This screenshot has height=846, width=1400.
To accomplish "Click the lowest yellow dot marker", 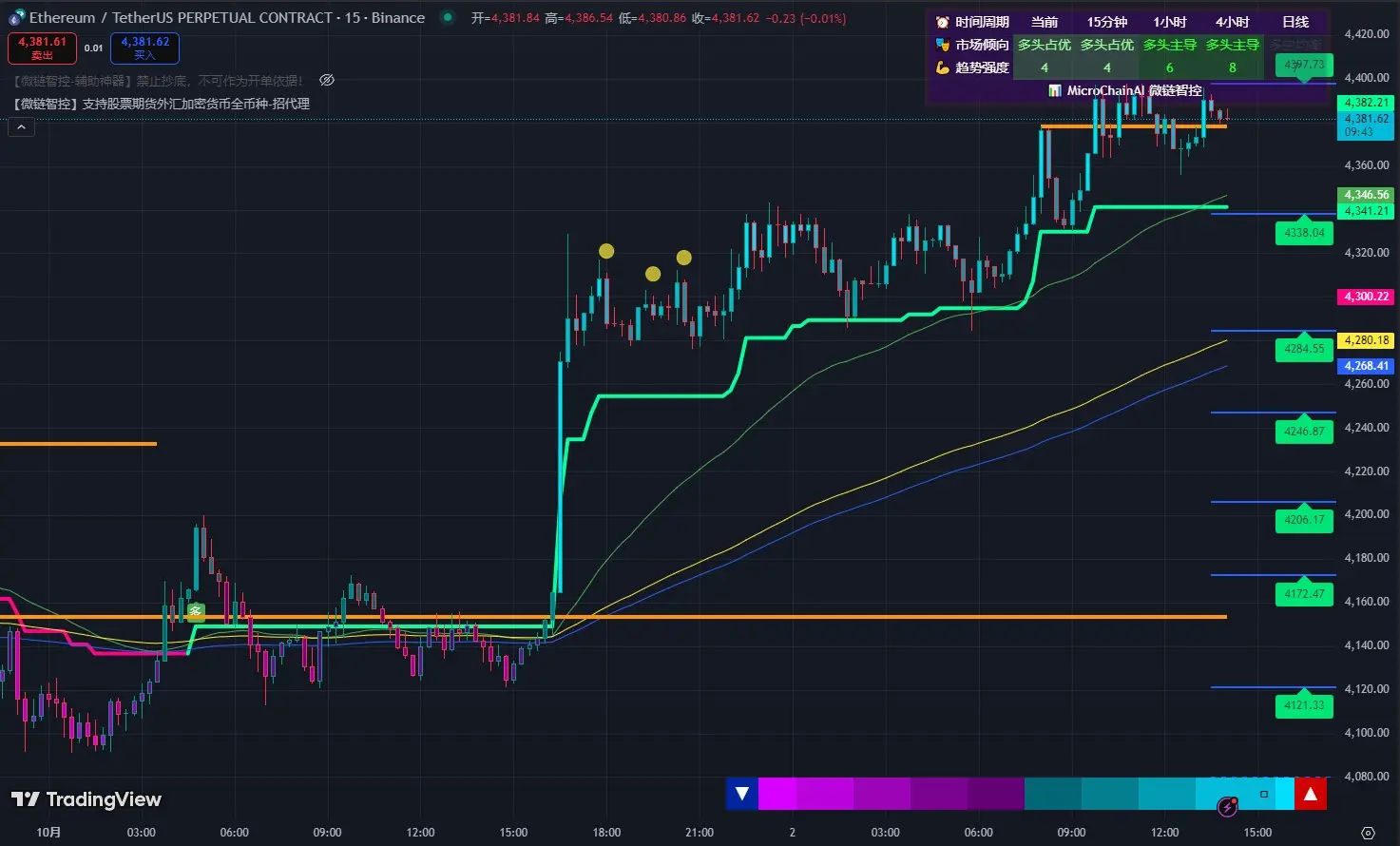I will tap(653, 274).
